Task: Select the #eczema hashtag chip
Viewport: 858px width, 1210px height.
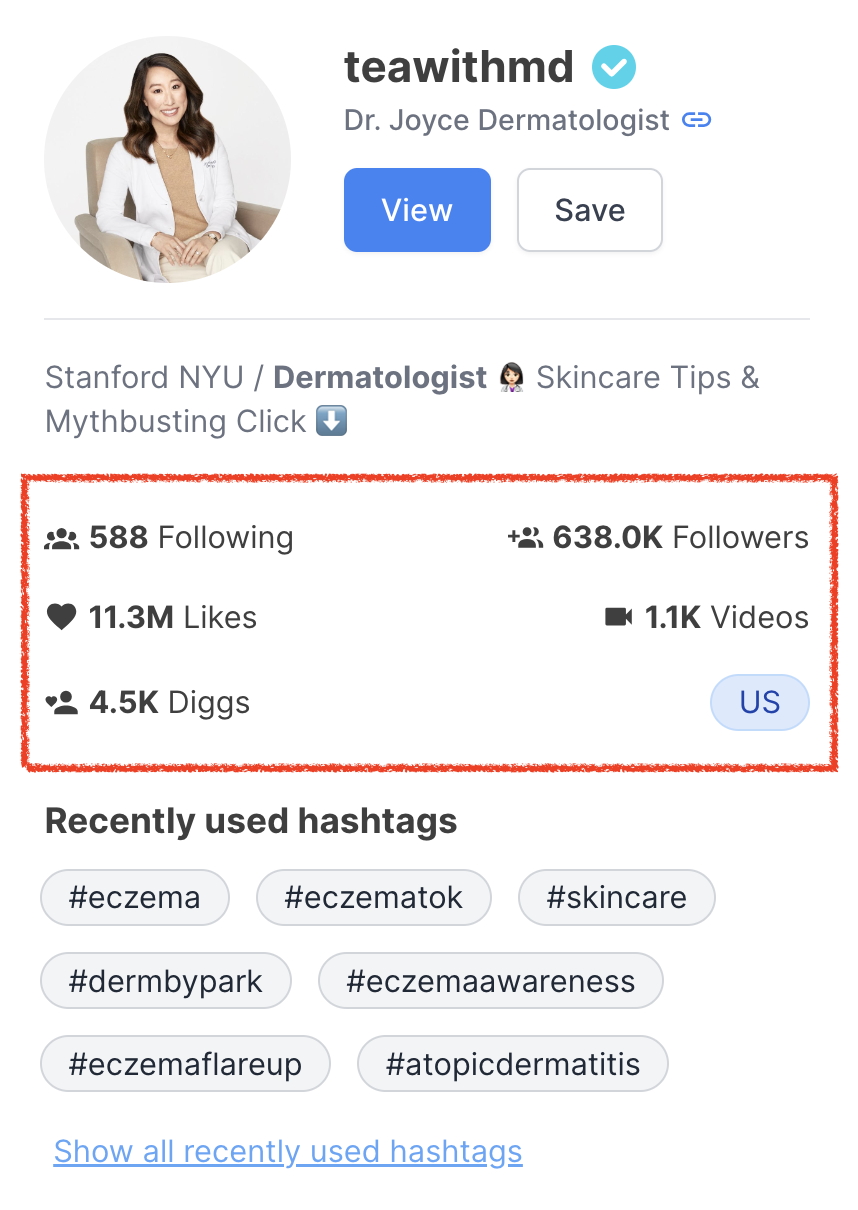Action: coord(134,897)
